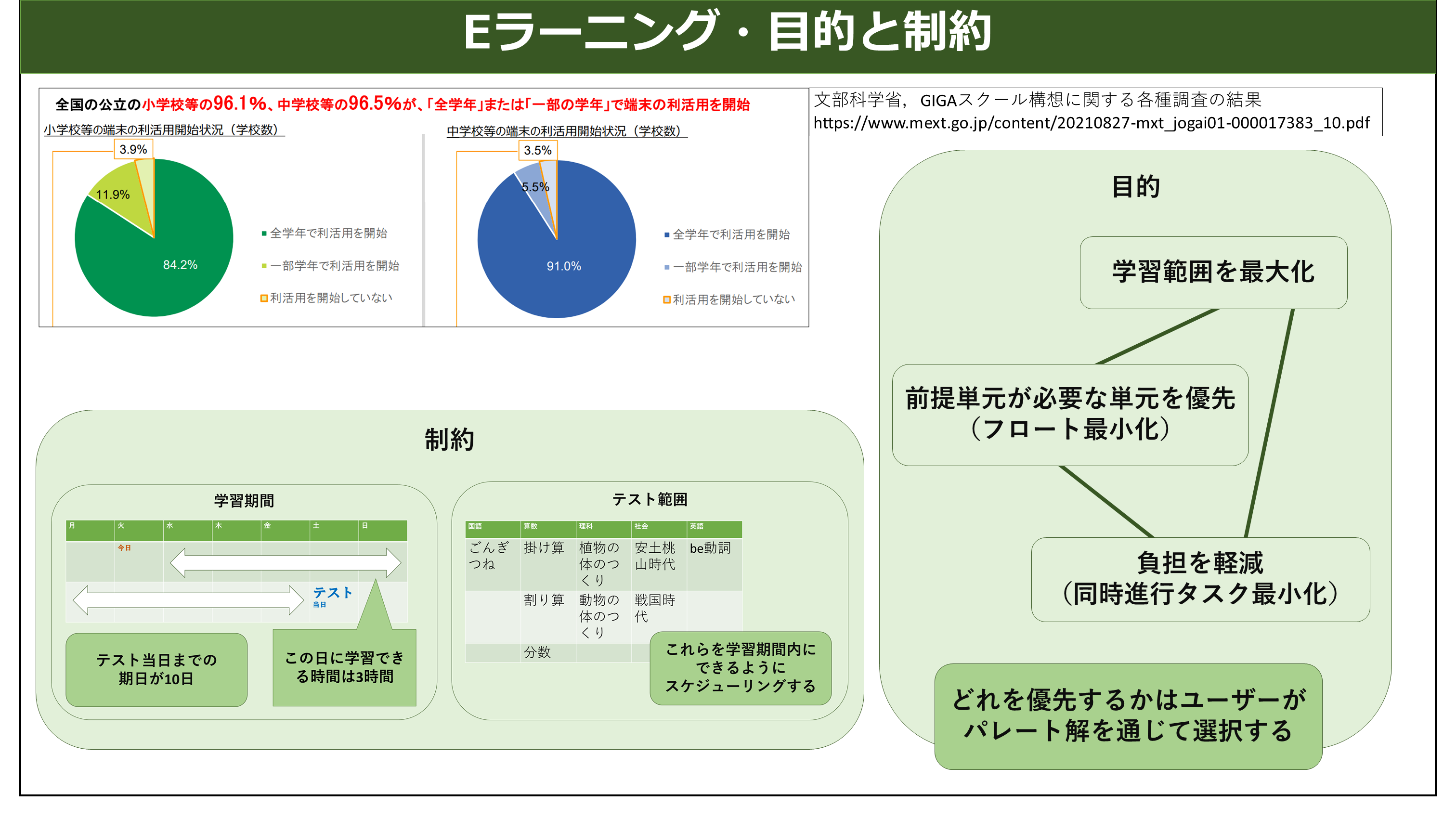This screenshot has width=1456, height=819.
Task: Click the upper white double-headed arrow
Action: 286,562
